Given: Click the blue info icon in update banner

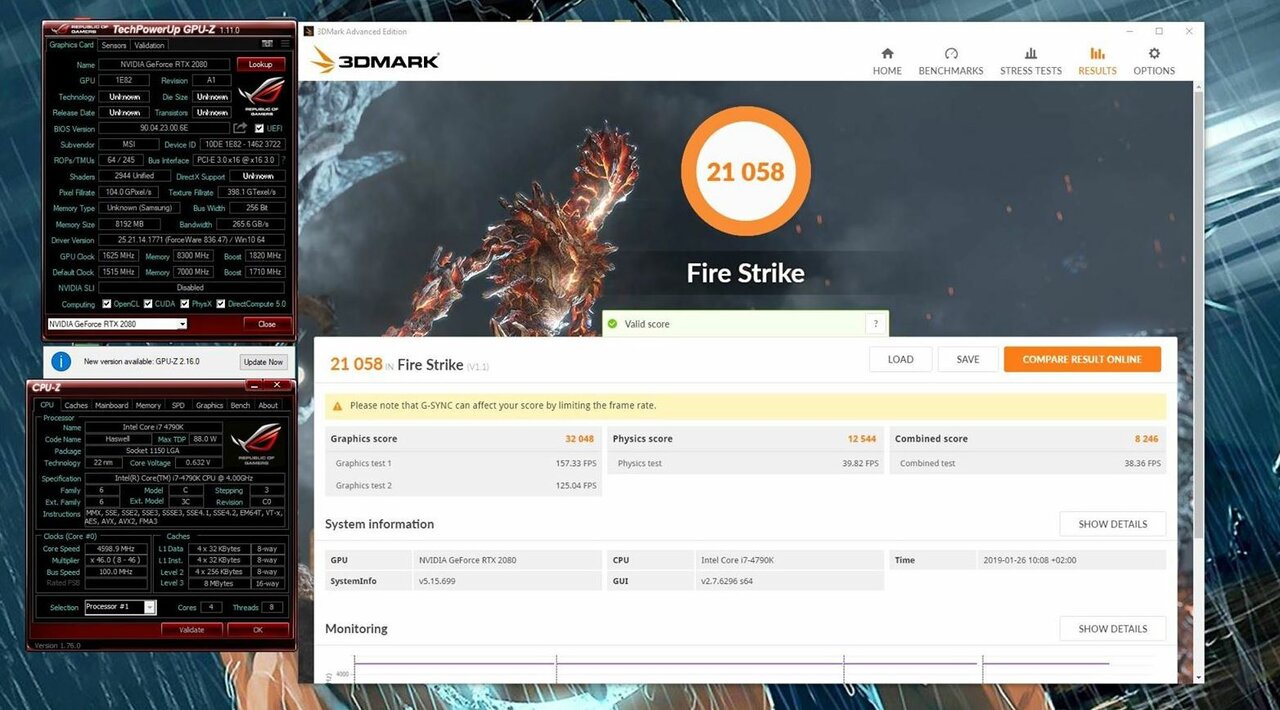Looking at the screenshot, I should tap(60, 362).
